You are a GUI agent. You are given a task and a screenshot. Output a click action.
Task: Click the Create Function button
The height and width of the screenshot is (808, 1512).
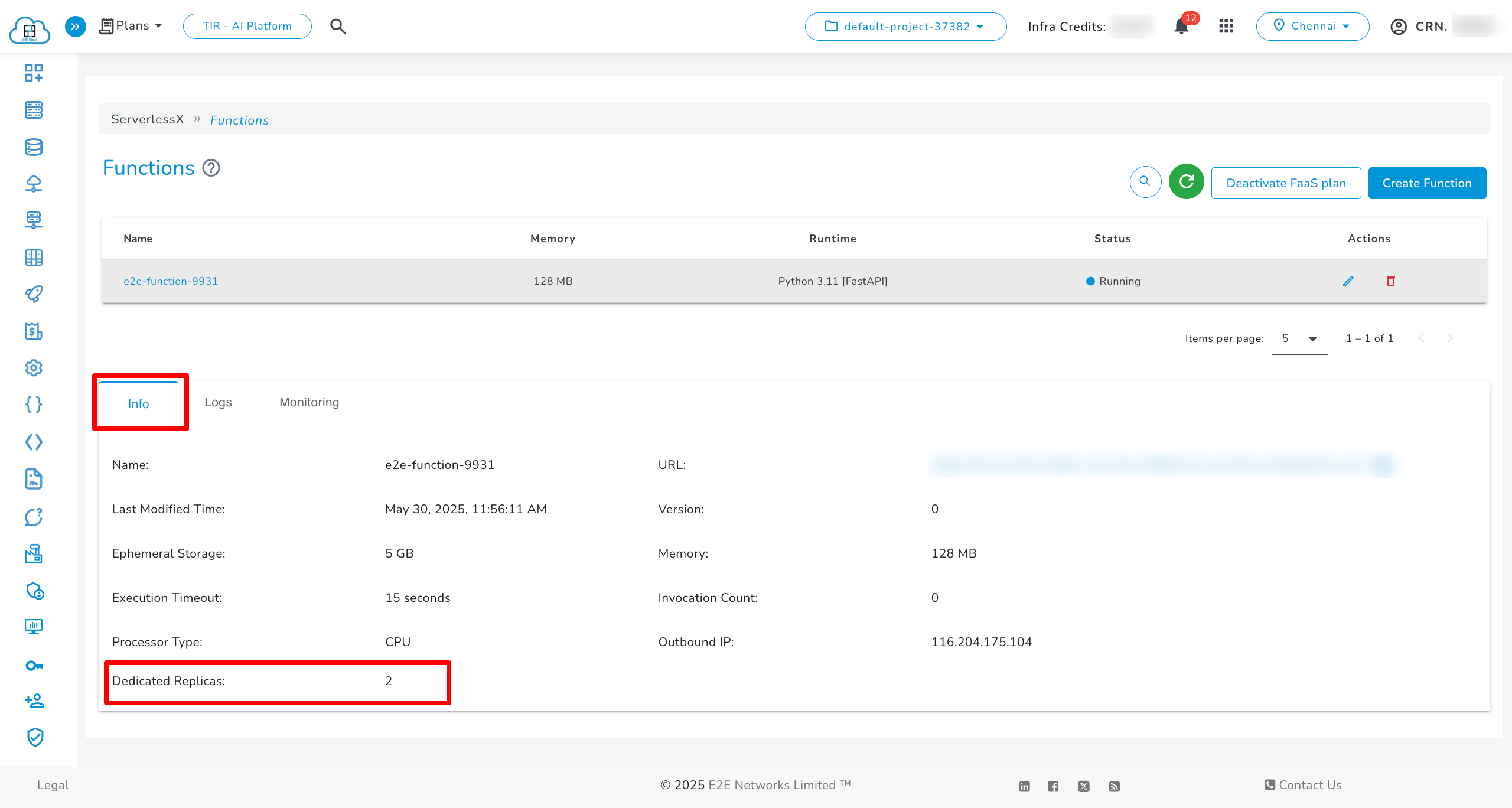click(1427, 183)
